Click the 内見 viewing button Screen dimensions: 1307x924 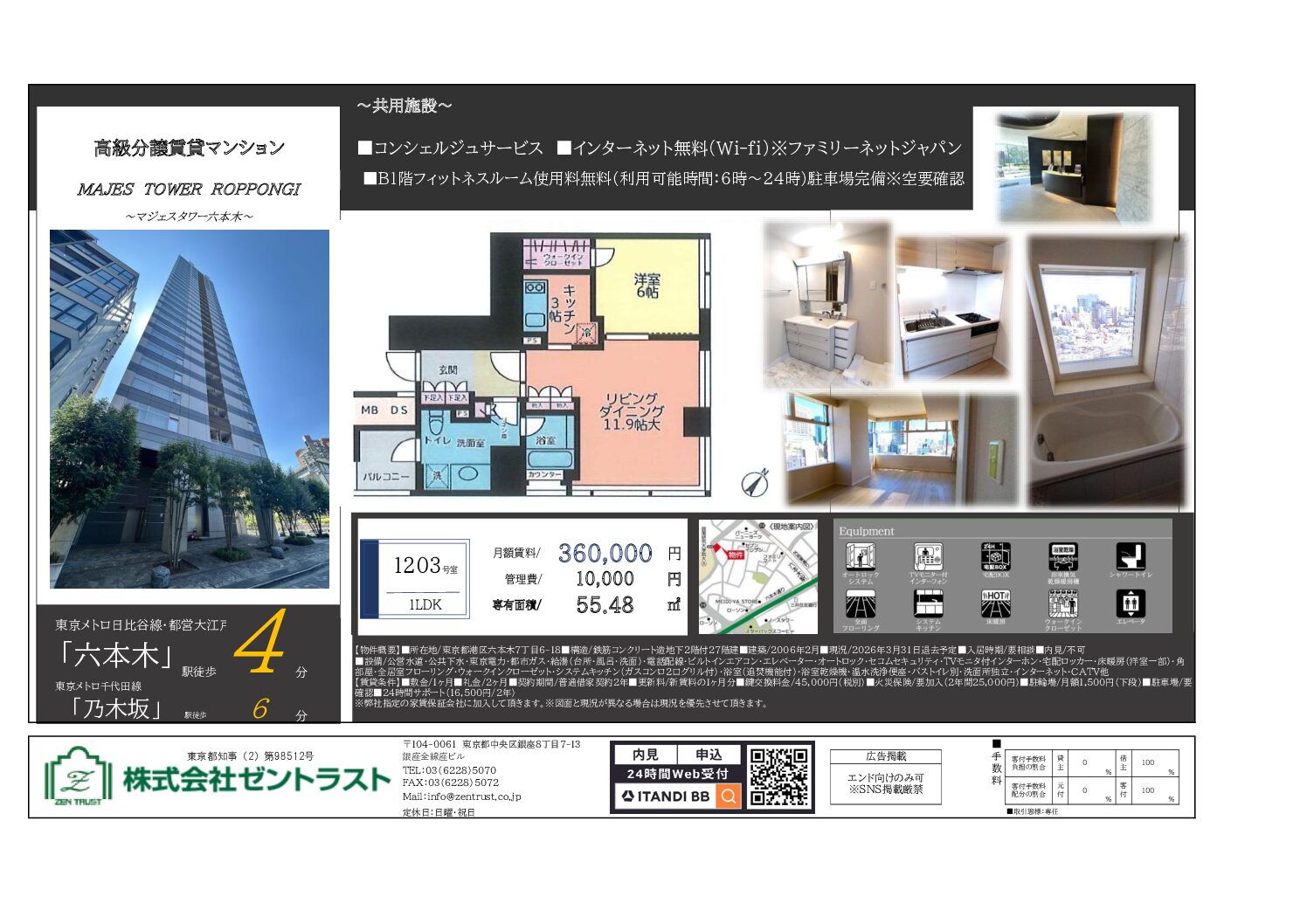pos(645,755)
